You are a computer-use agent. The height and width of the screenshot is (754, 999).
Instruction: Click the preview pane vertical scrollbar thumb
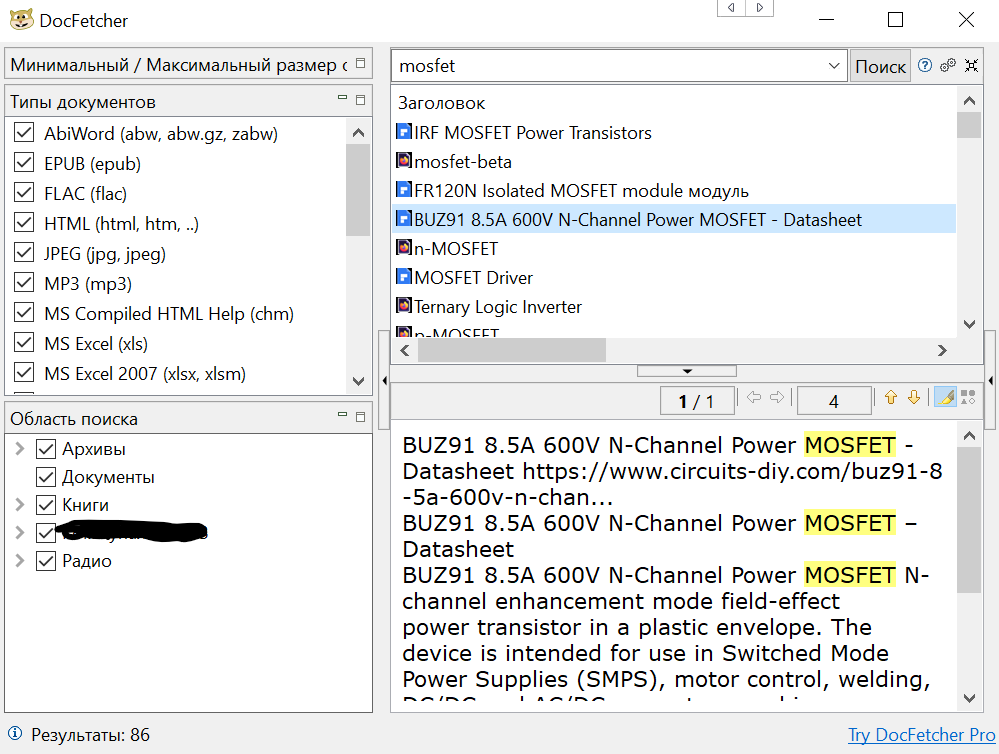[x=969, y=519]
